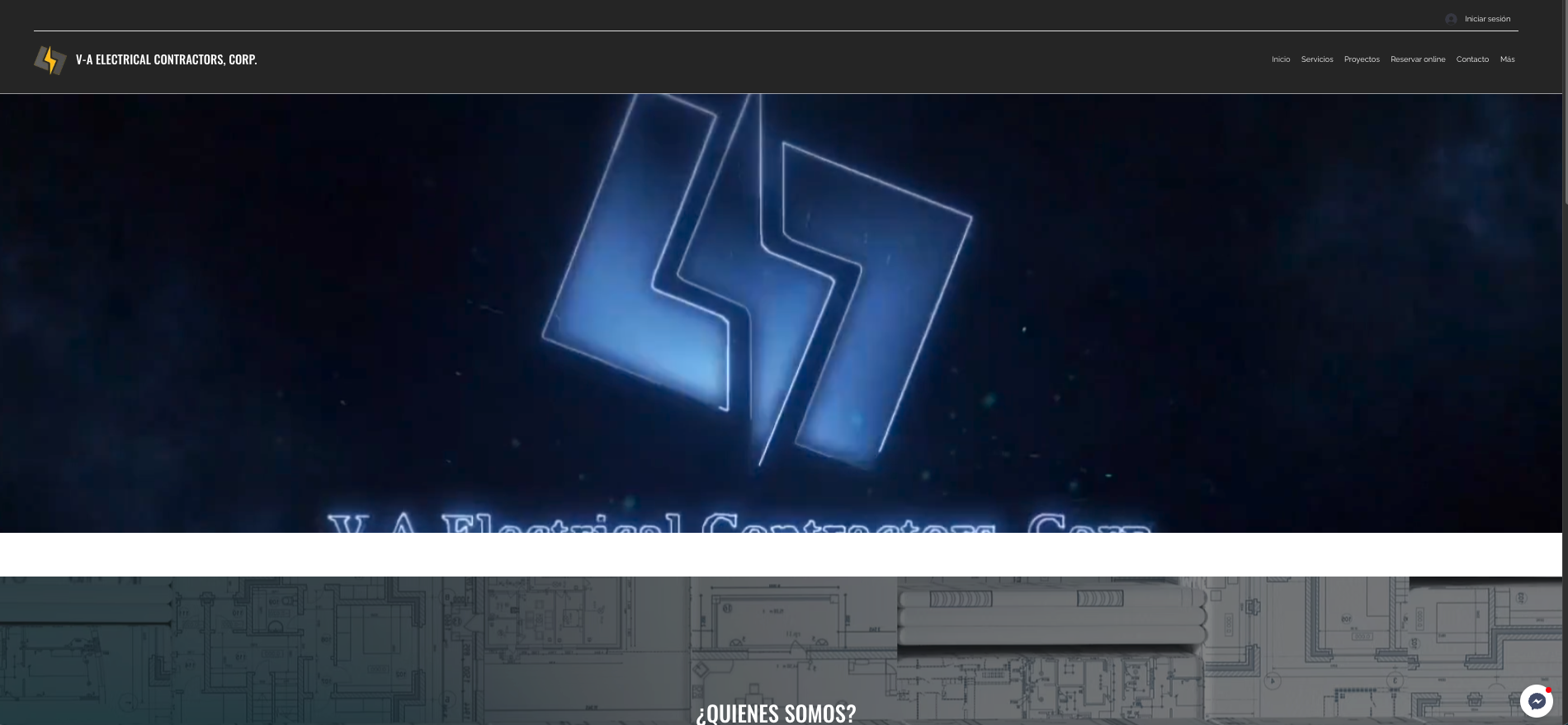Go to the Inicio menu item
Image resolution: width=1568 pixels, height=725 pixels.
pyautogui.click(x=1281, y=59)
